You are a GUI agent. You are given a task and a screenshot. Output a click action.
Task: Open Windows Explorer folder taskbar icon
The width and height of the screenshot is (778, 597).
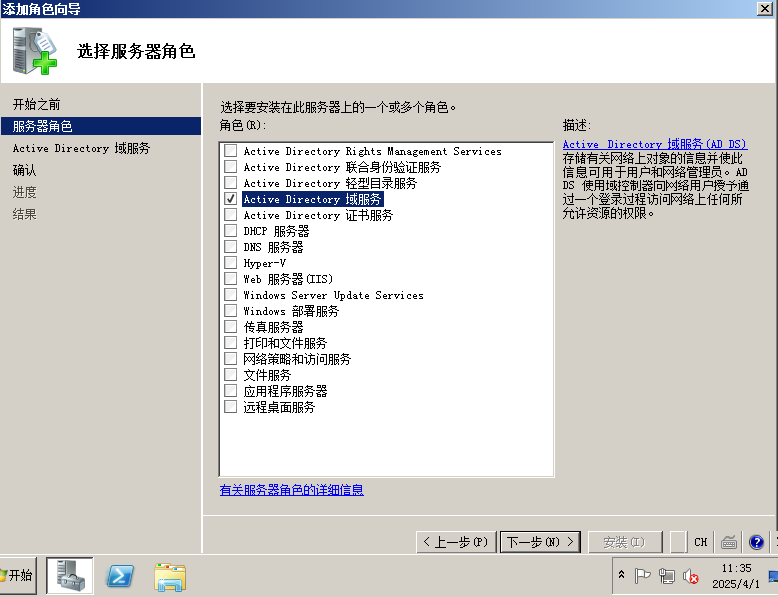point(170,577)
